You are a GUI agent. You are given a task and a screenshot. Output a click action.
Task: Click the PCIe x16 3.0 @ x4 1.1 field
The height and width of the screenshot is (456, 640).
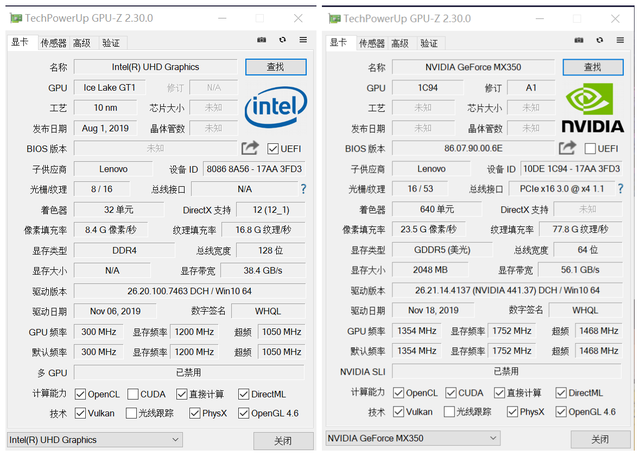(562, 189)
